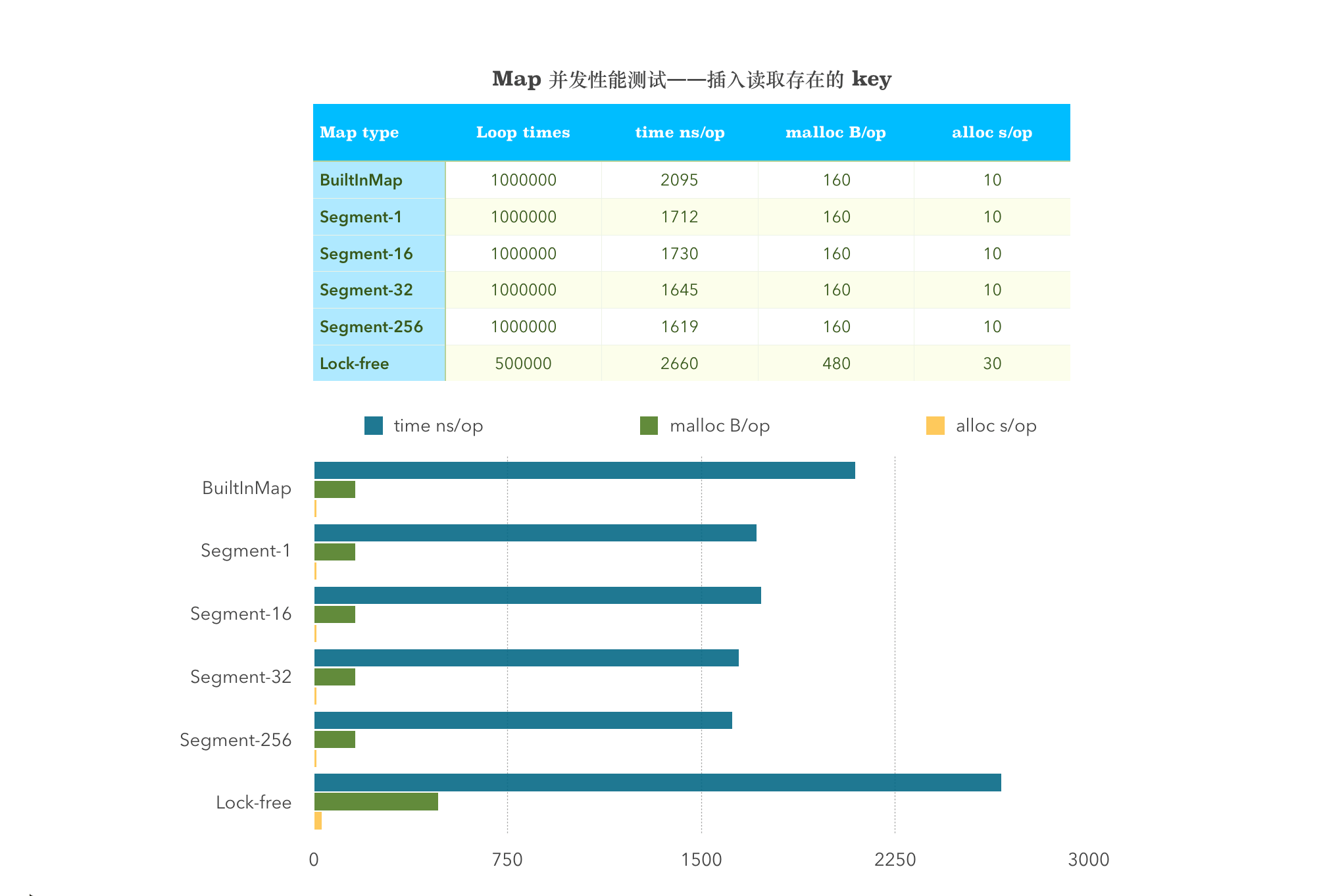Click the 'Segment-16' chart axis label
1344x896 pixels.
(x=241, y=614)
